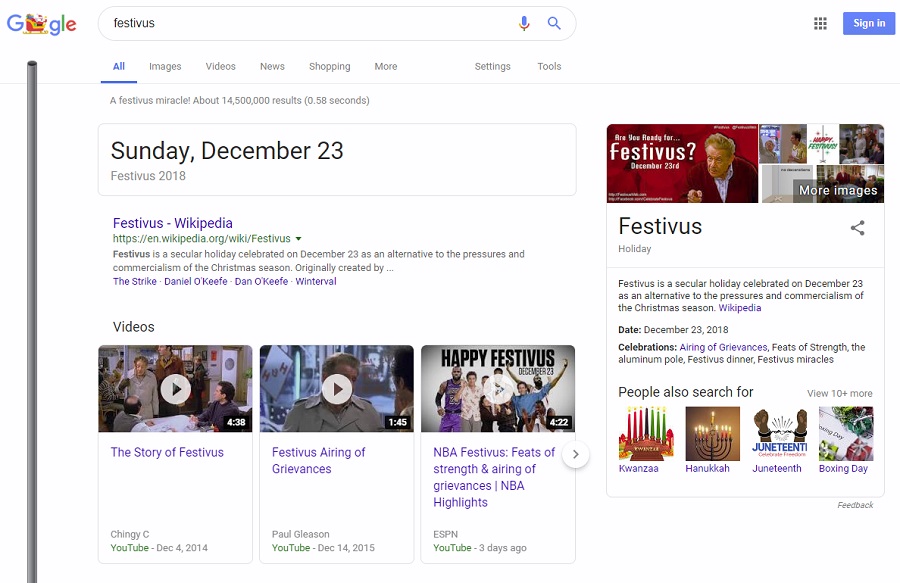Viewport: 900px width, 583px height.
Task: Start voice search with the microphone icon
Action: [524, 23]
